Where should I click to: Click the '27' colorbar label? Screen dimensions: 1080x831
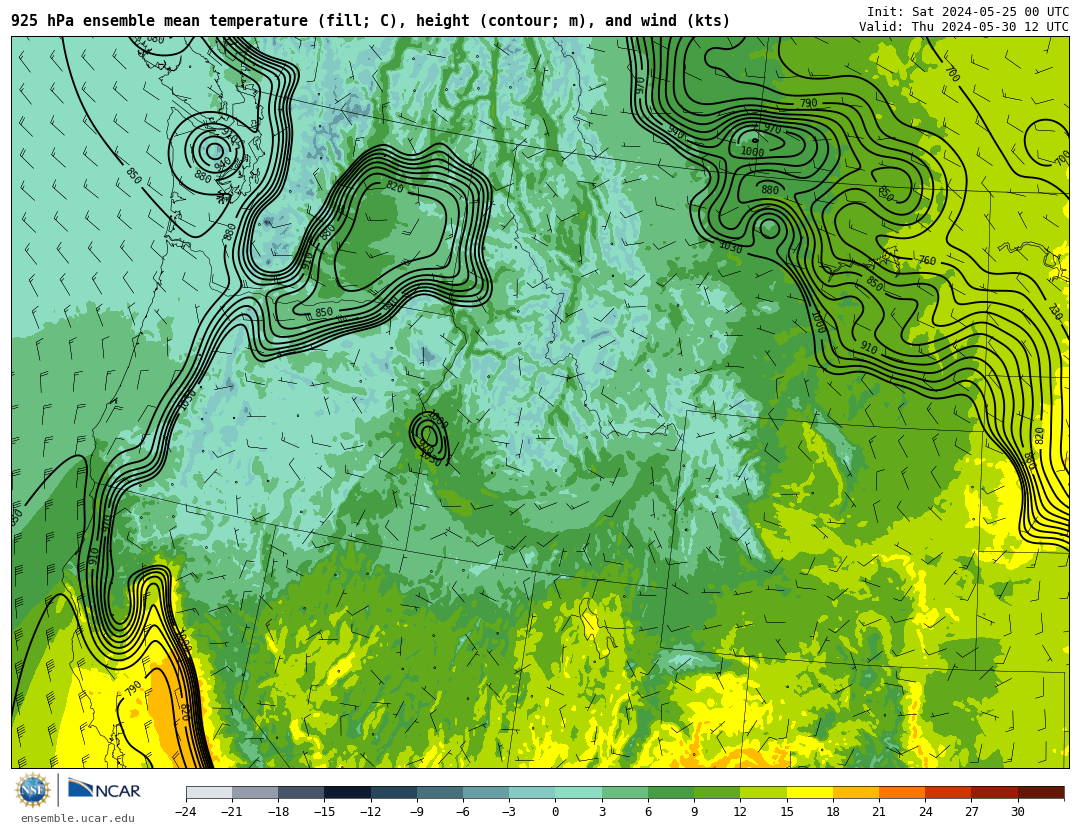pyautogui.click(x=971, y=812)
